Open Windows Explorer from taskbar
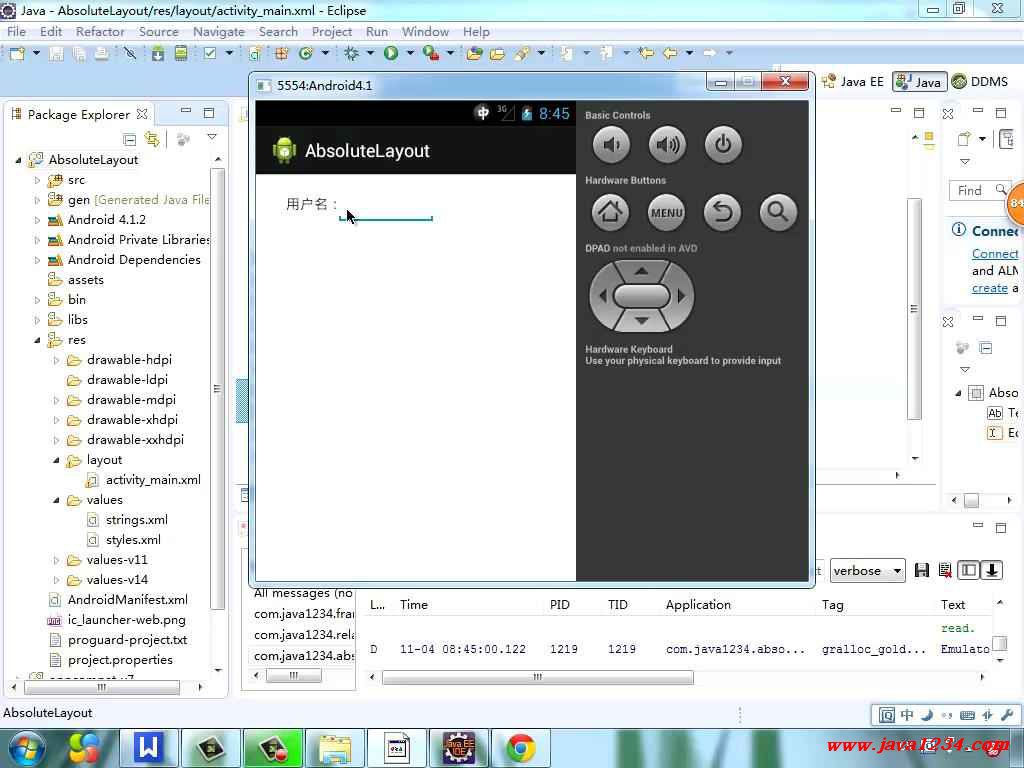The height and width of the screenshot is (768, 1024). click(x=334, y=748)
